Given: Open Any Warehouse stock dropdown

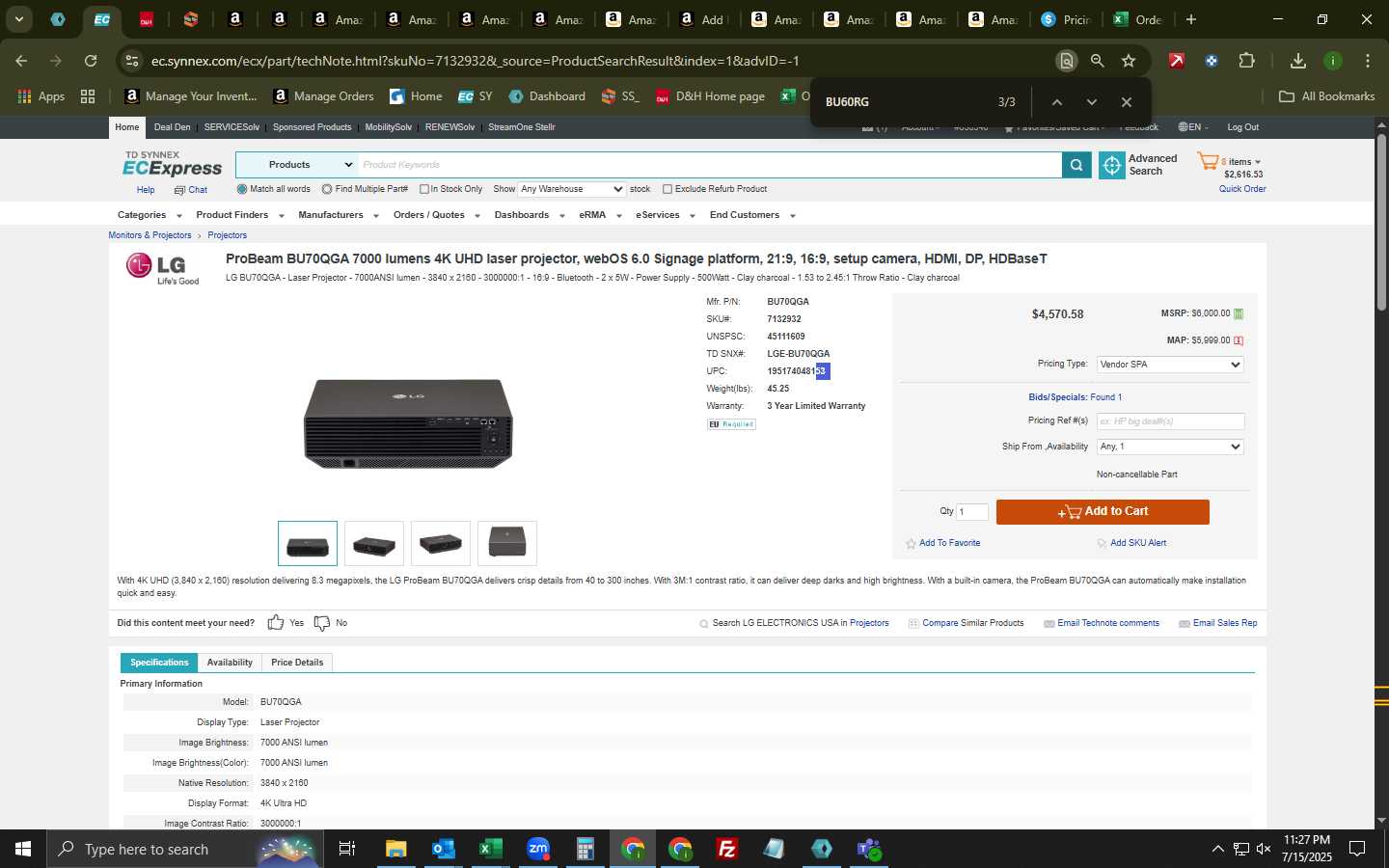Looking at the screenshot, I should click(572, 189).
